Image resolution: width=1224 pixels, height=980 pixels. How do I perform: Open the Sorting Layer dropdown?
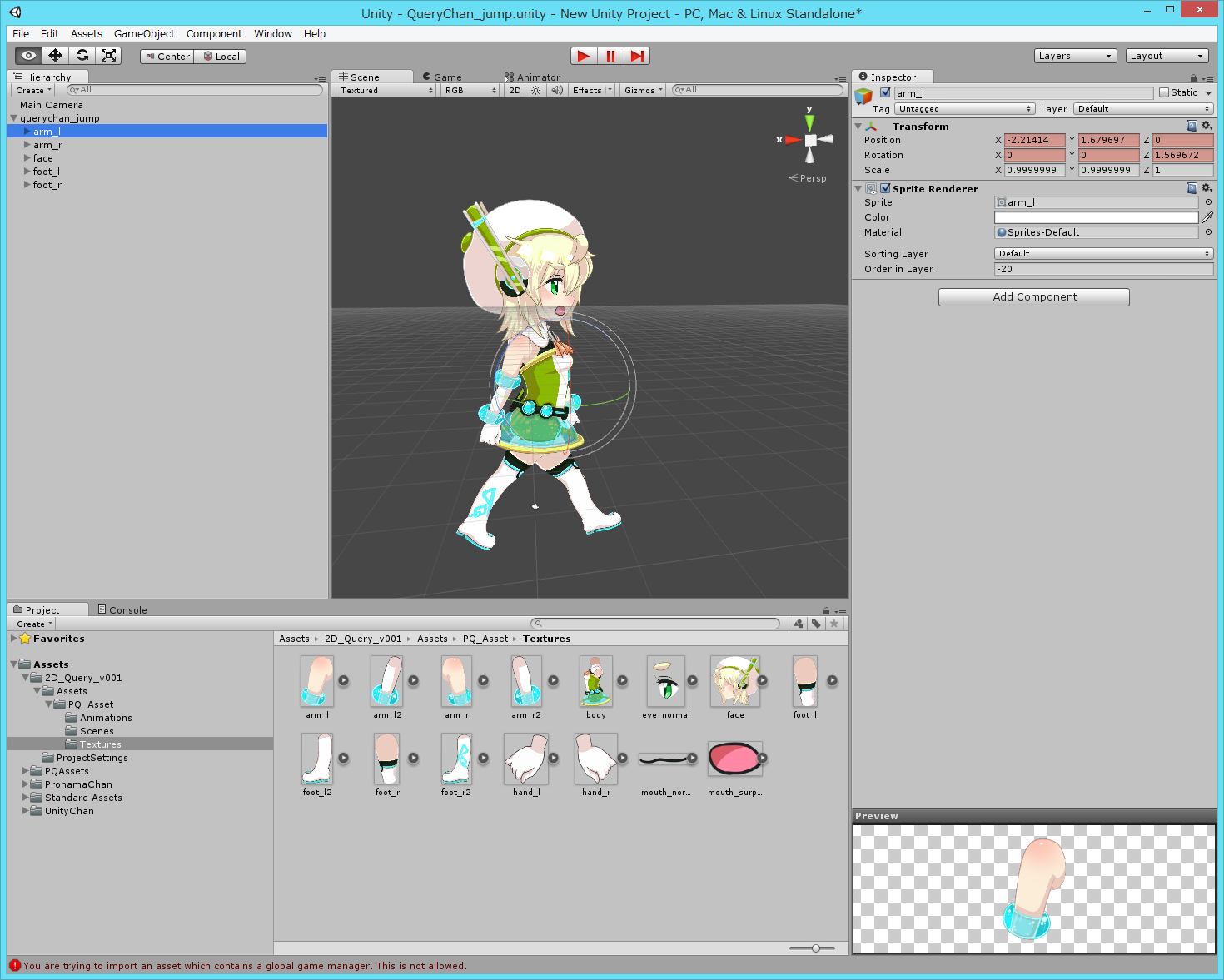point(1103,254)
